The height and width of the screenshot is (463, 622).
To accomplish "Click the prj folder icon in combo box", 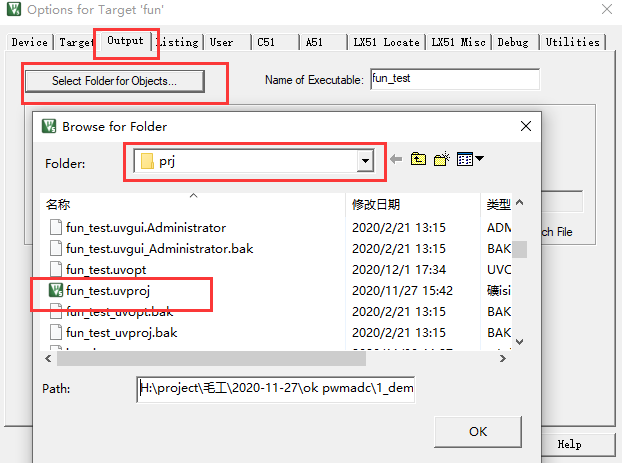I will 147,161.
